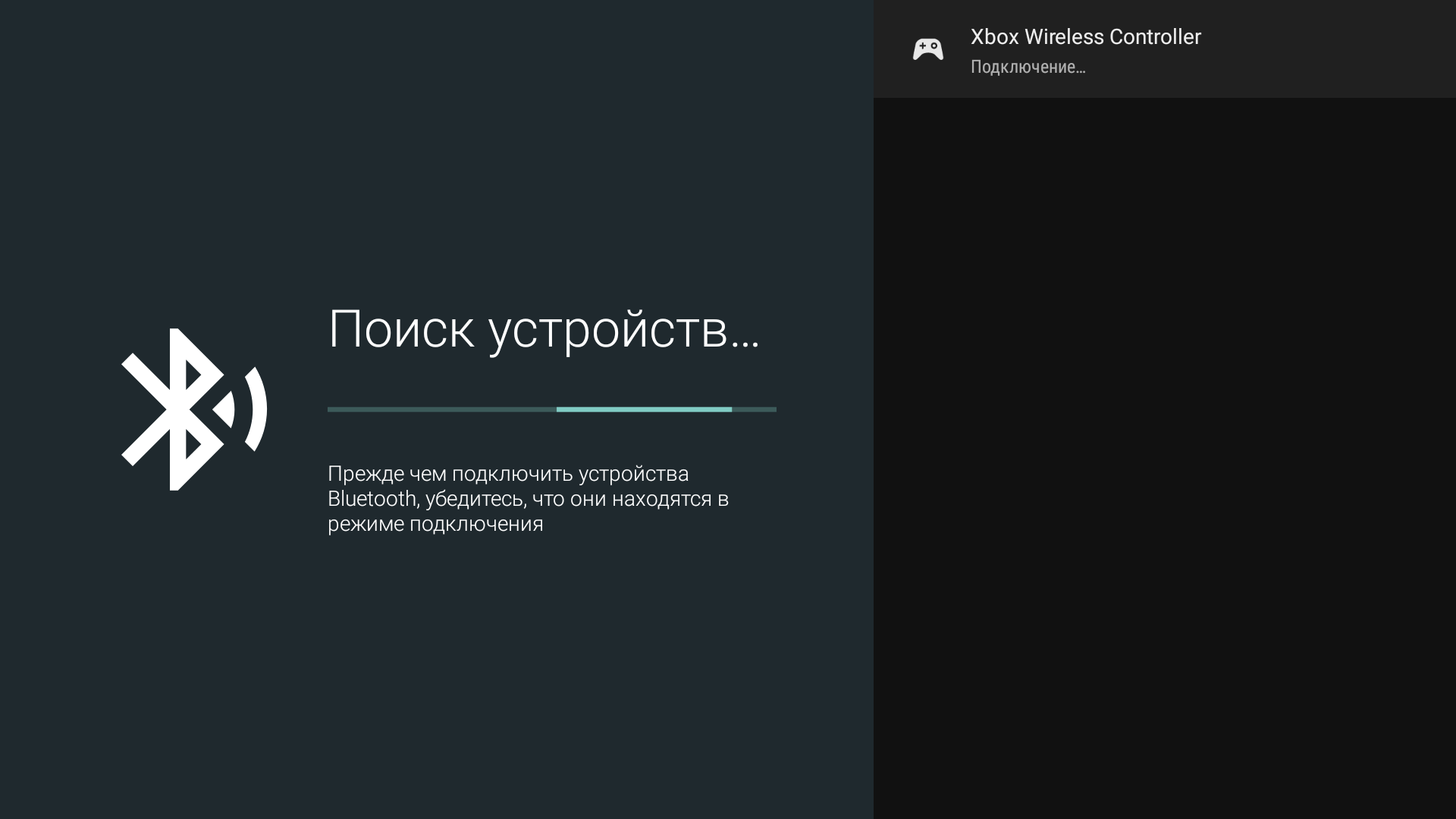
Task: Click the word 'Xbox' in device title
Action: (x=994, y=36)
